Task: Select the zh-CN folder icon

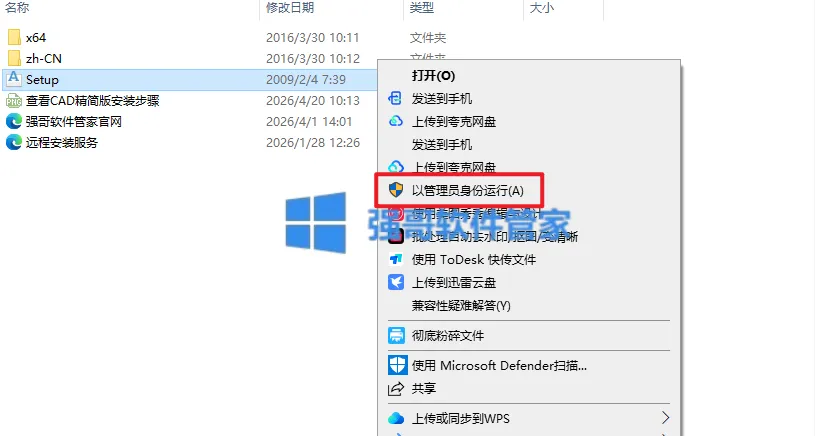Action: tap(14, 58)
